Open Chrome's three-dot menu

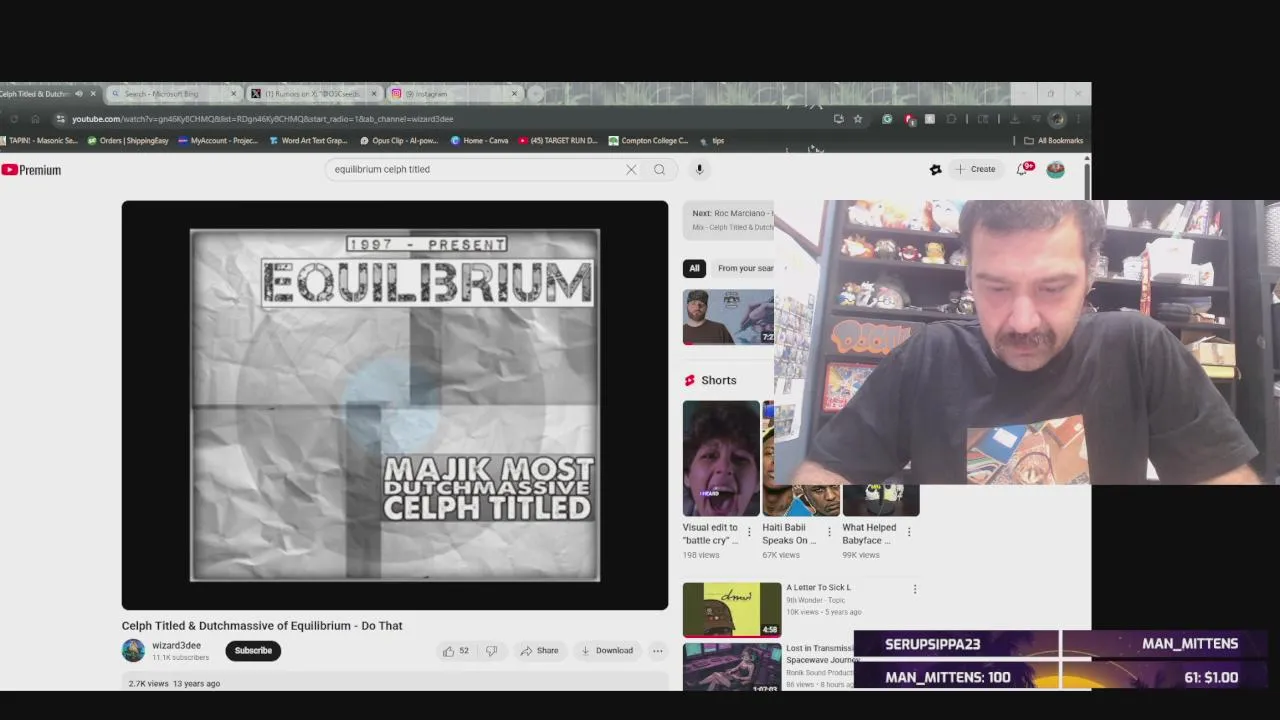(1077, 119)
